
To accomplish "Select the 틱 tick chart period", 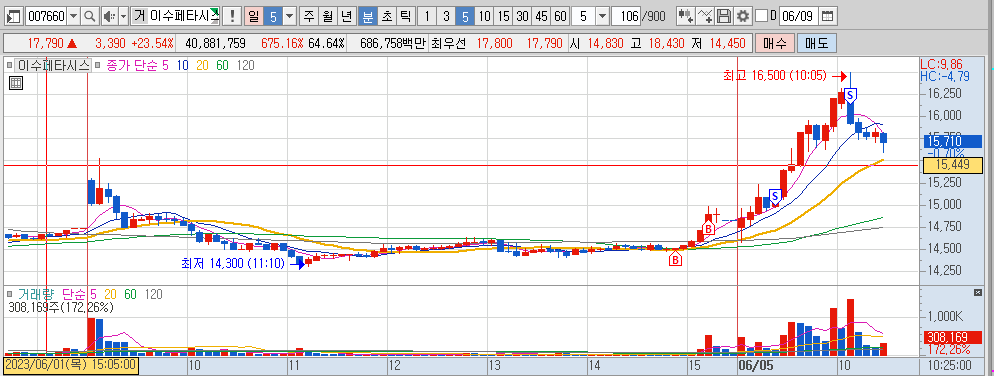I will 405,16.
